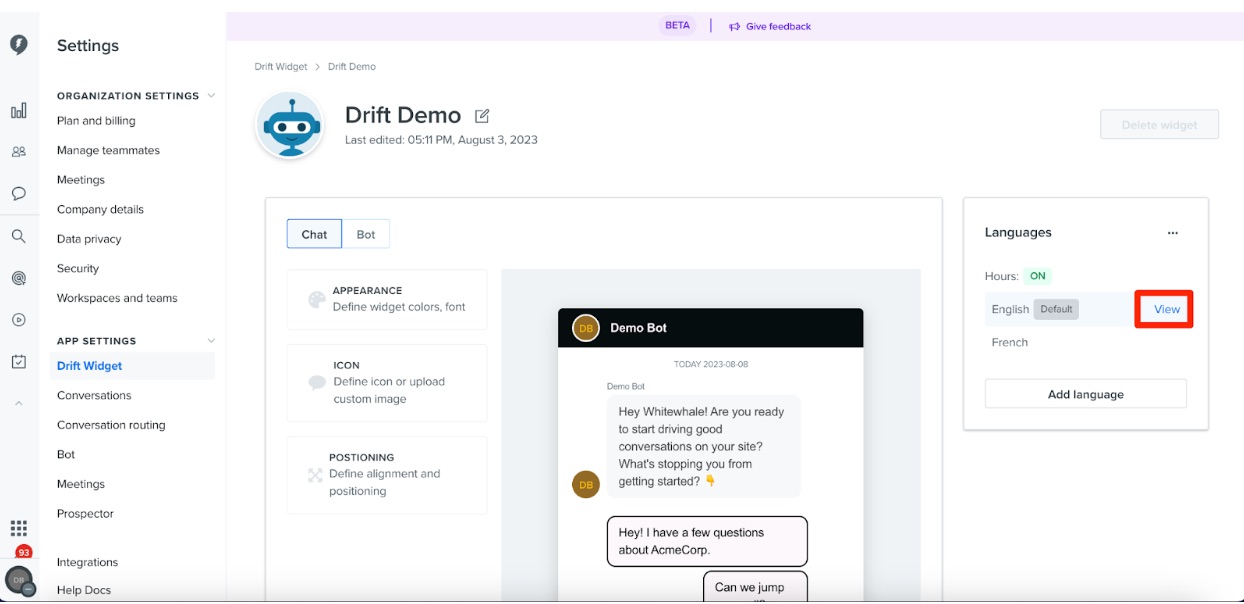
Task: Click the Add language button
Action: (1086, 394)
